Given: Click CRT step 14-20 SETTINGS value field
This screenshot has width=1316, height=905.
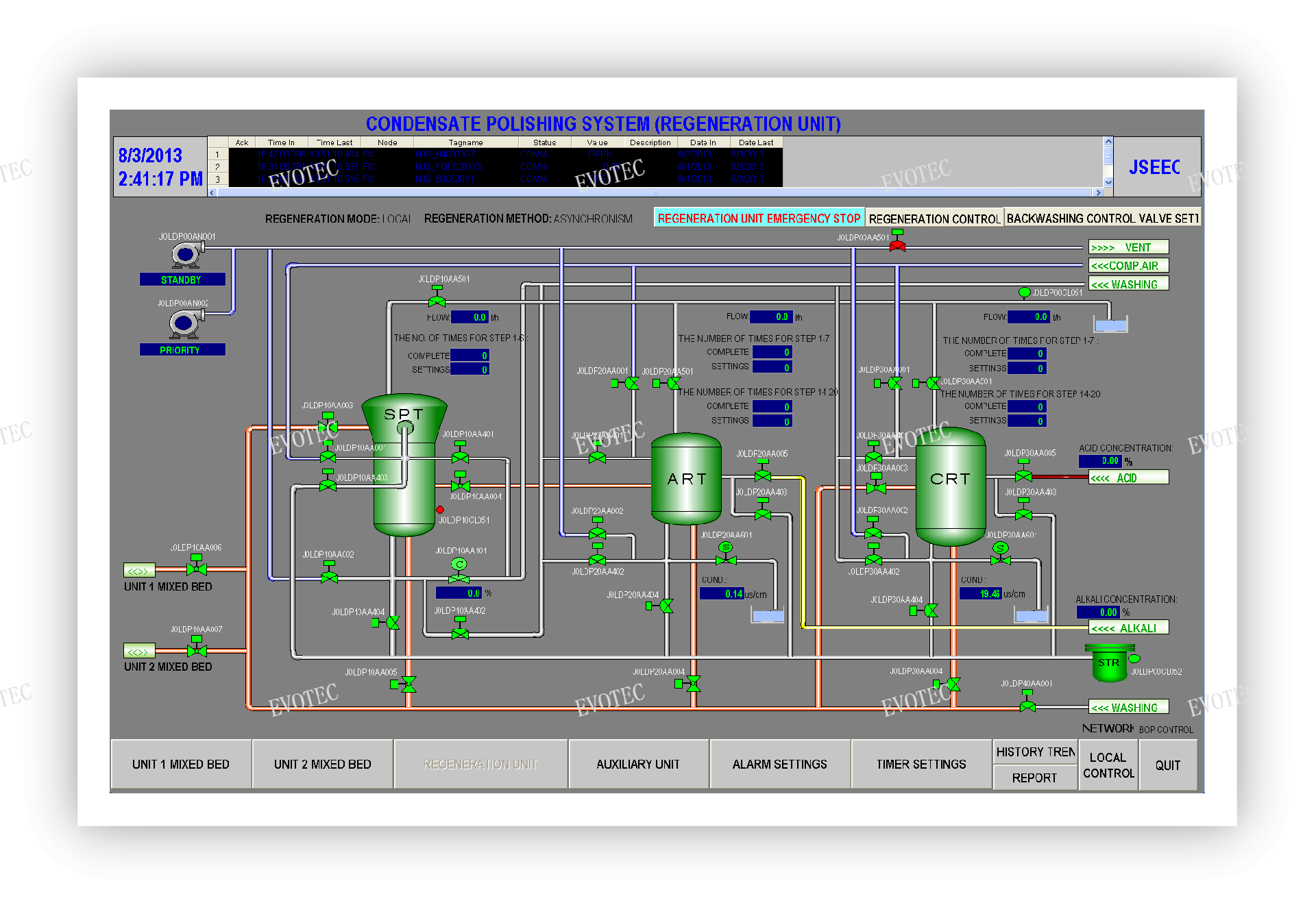Looking at the screenshot, I should click(1026, 421).
